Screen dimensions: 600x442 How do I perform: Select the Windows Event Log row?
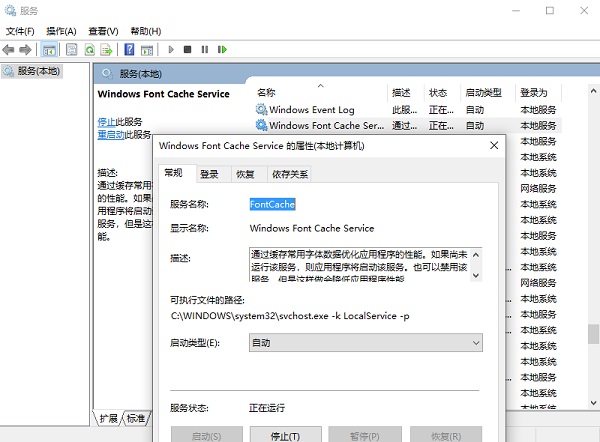point(407,110)
